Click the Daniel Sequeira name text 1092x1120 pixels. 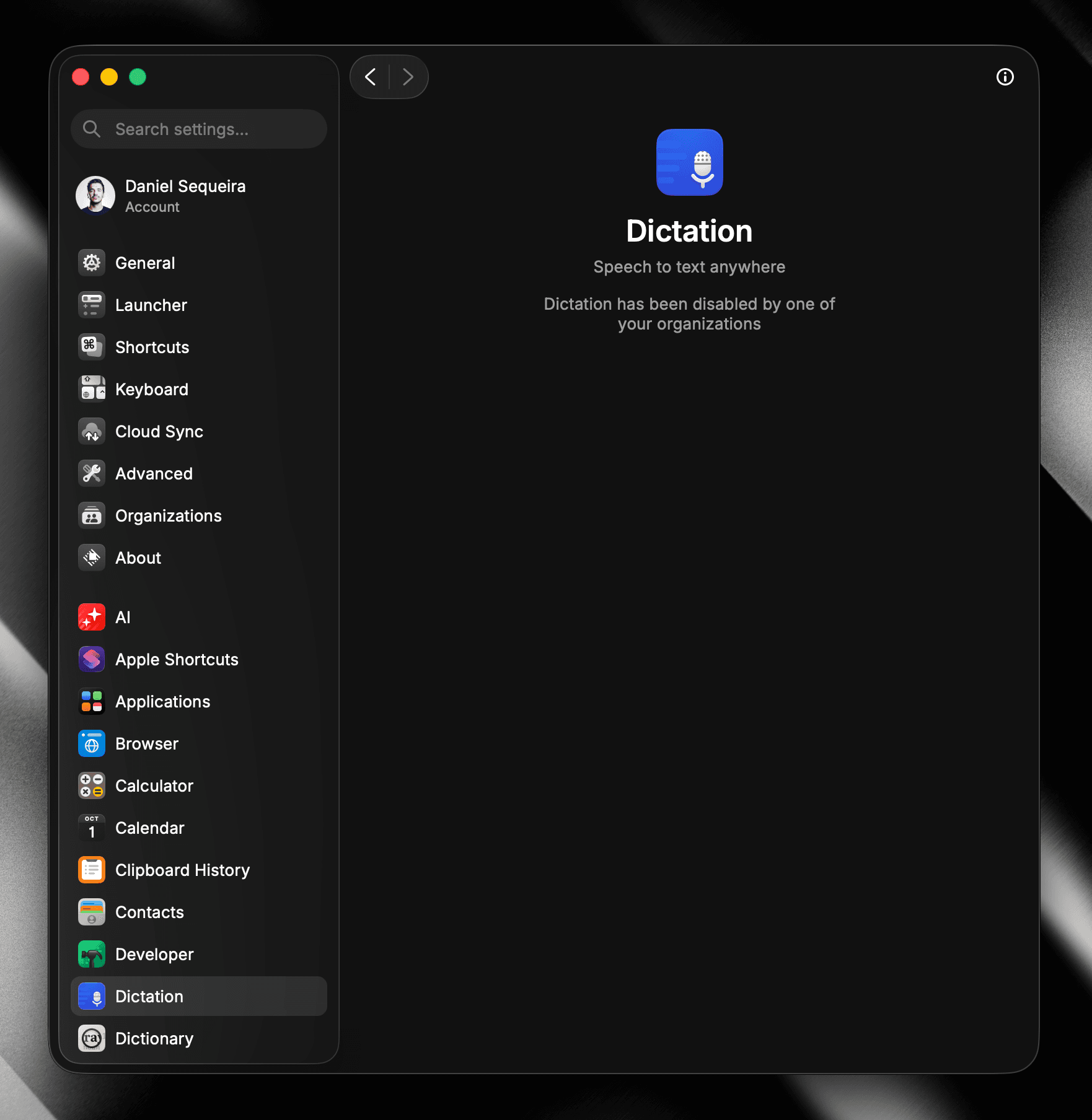coord(185,186)
